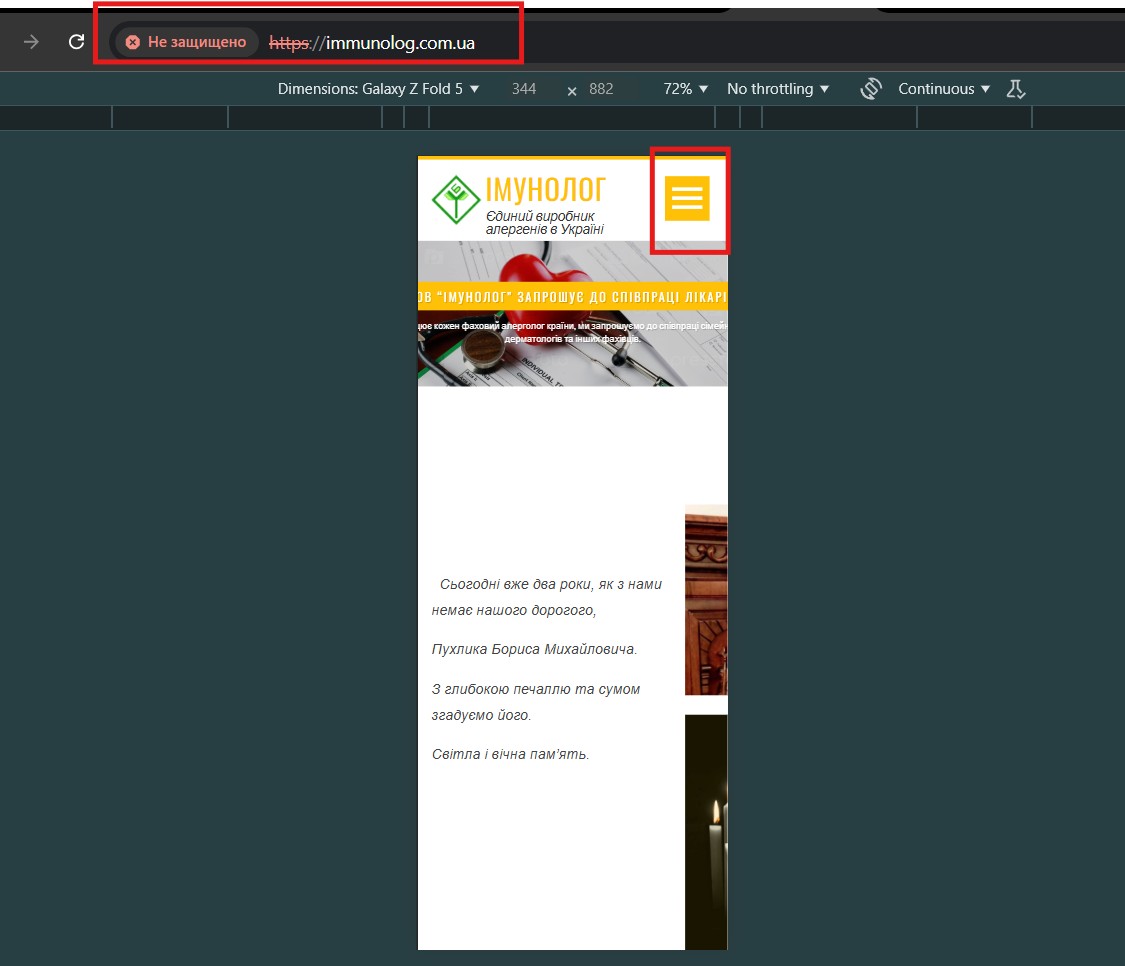Screen dimensions: 1125x966
Task: Click the × between width and height fields
Action: 572,90
